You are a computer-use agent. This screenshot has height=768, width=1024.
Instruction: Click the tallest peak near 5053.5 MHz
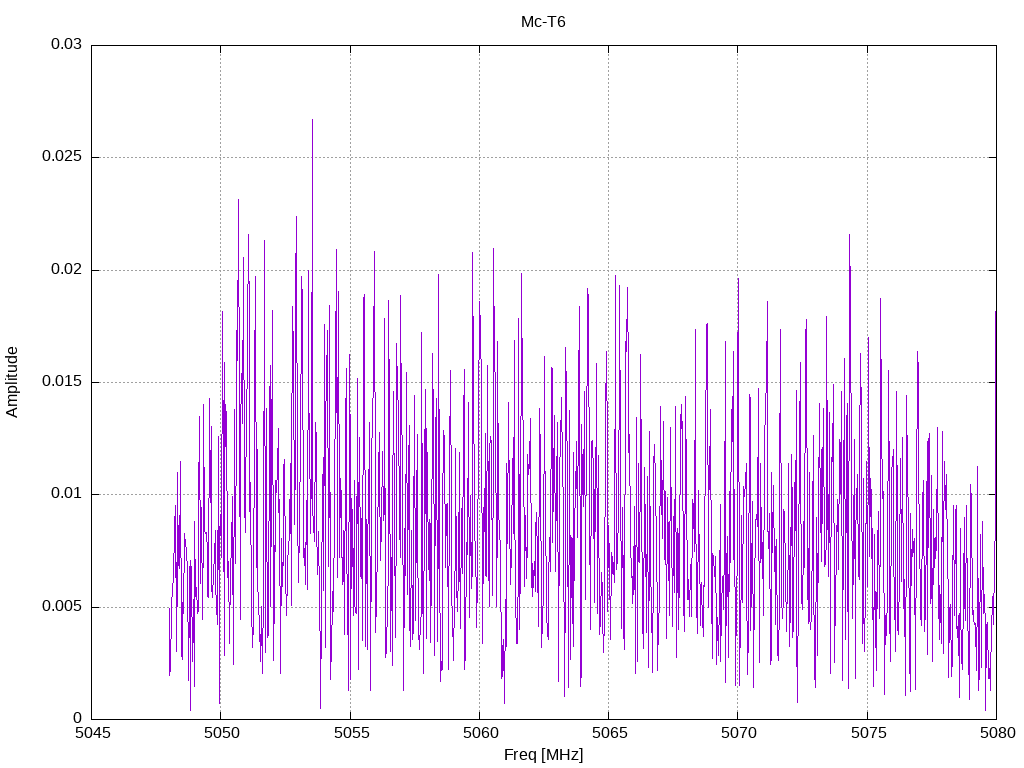312,121
